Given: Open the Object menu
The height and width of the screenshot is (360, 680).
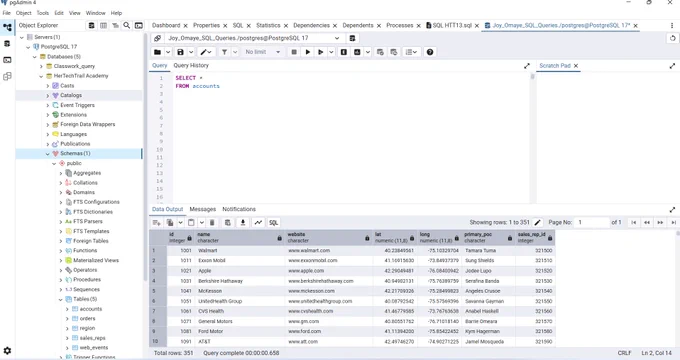Looking at the screenshot, I should pos(23,13).
